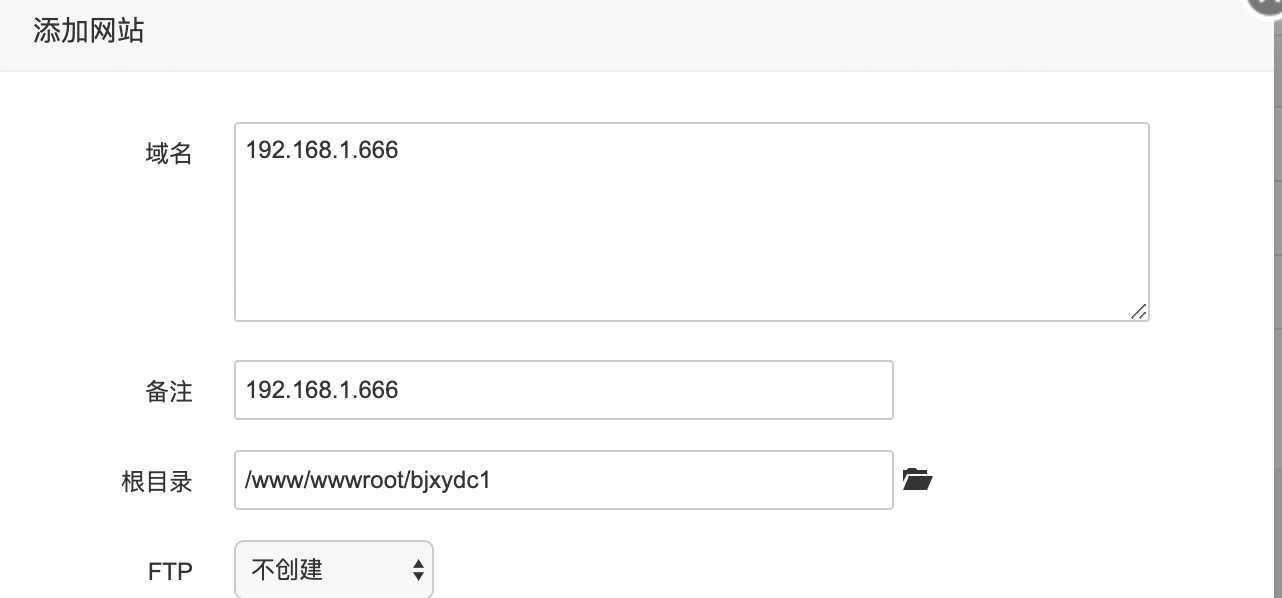
Task: Click the 不创建 text in FTP selector
Action: [288, 570]
